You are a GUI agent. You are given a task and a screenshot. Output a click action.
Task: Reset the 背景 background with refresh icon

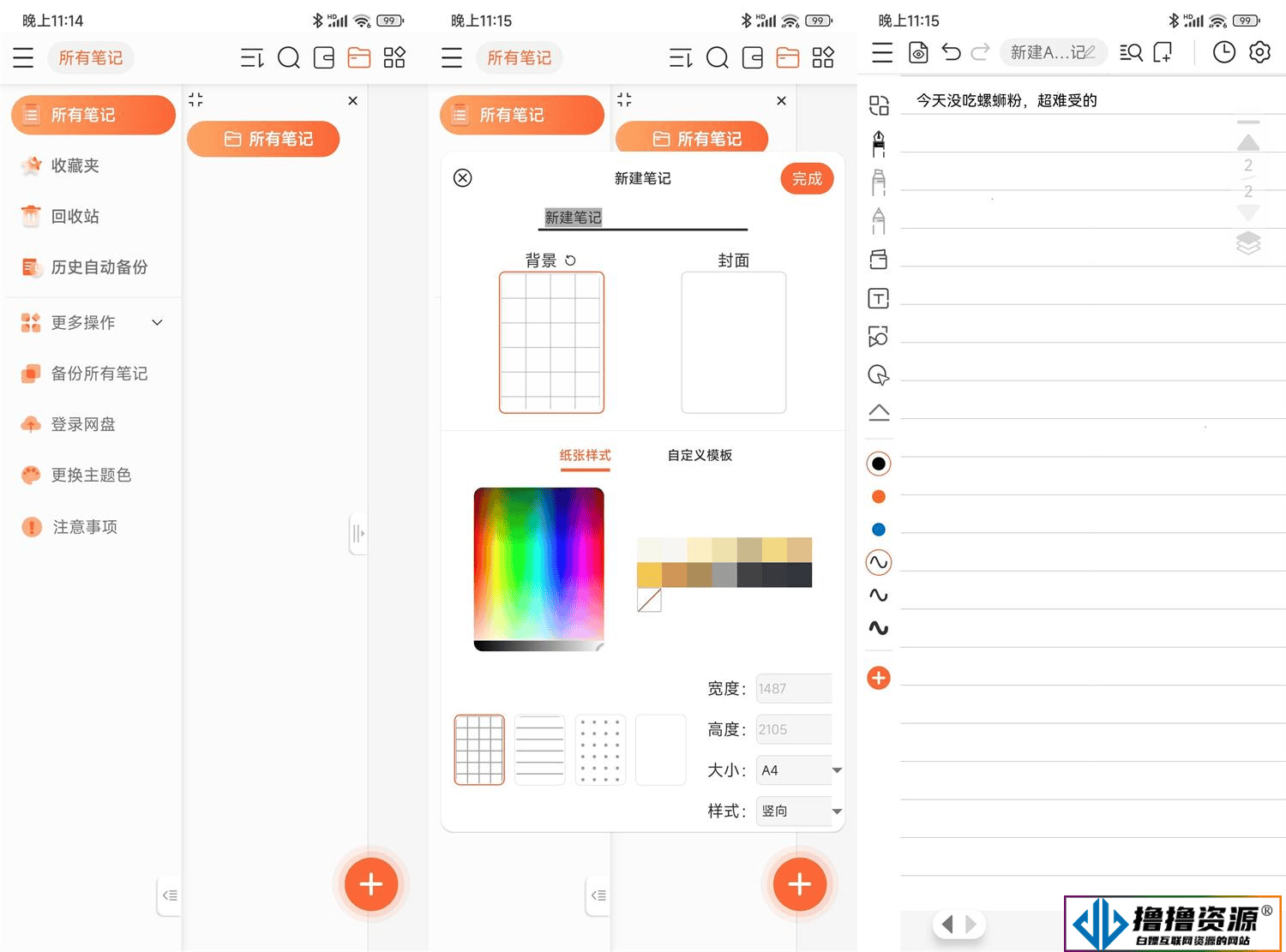point(570,260)
